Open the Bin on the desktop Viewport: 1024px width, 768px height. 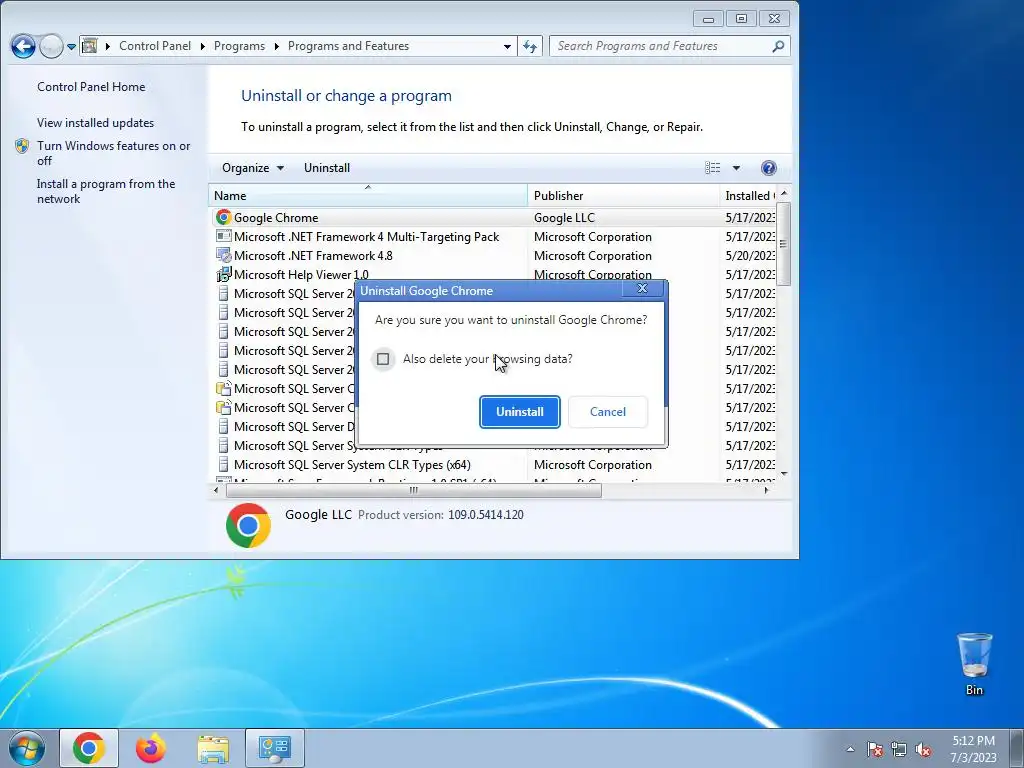[x=974, y=664]
